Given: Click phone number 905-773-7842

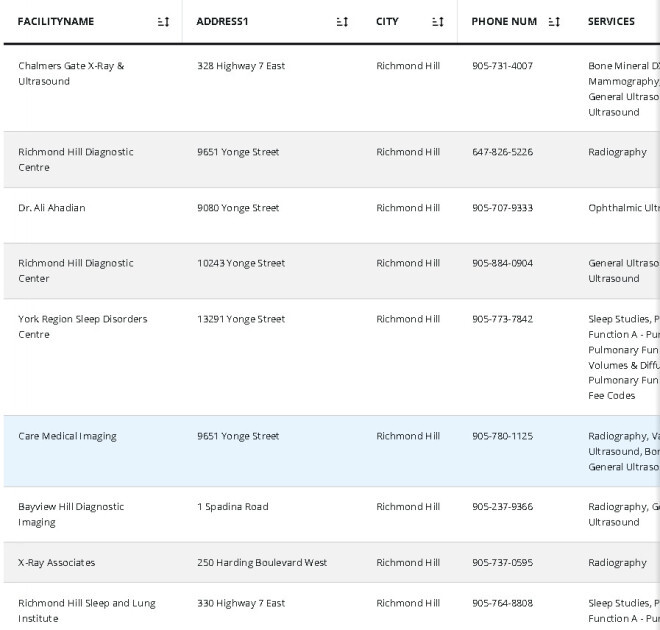Looking at the screenshot, I should [502, 319].
